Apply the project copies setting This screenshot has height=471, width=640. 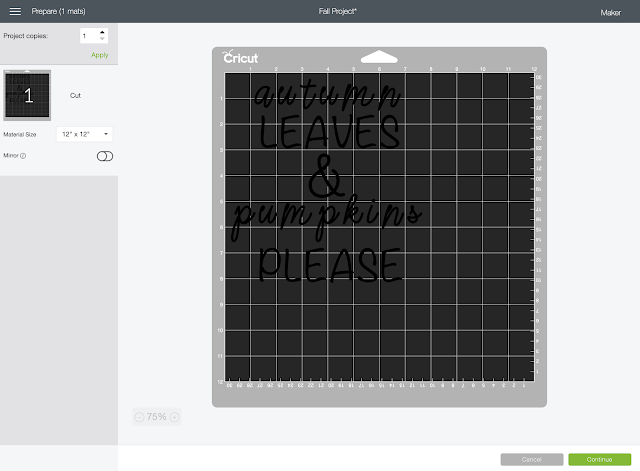[100, 55]
